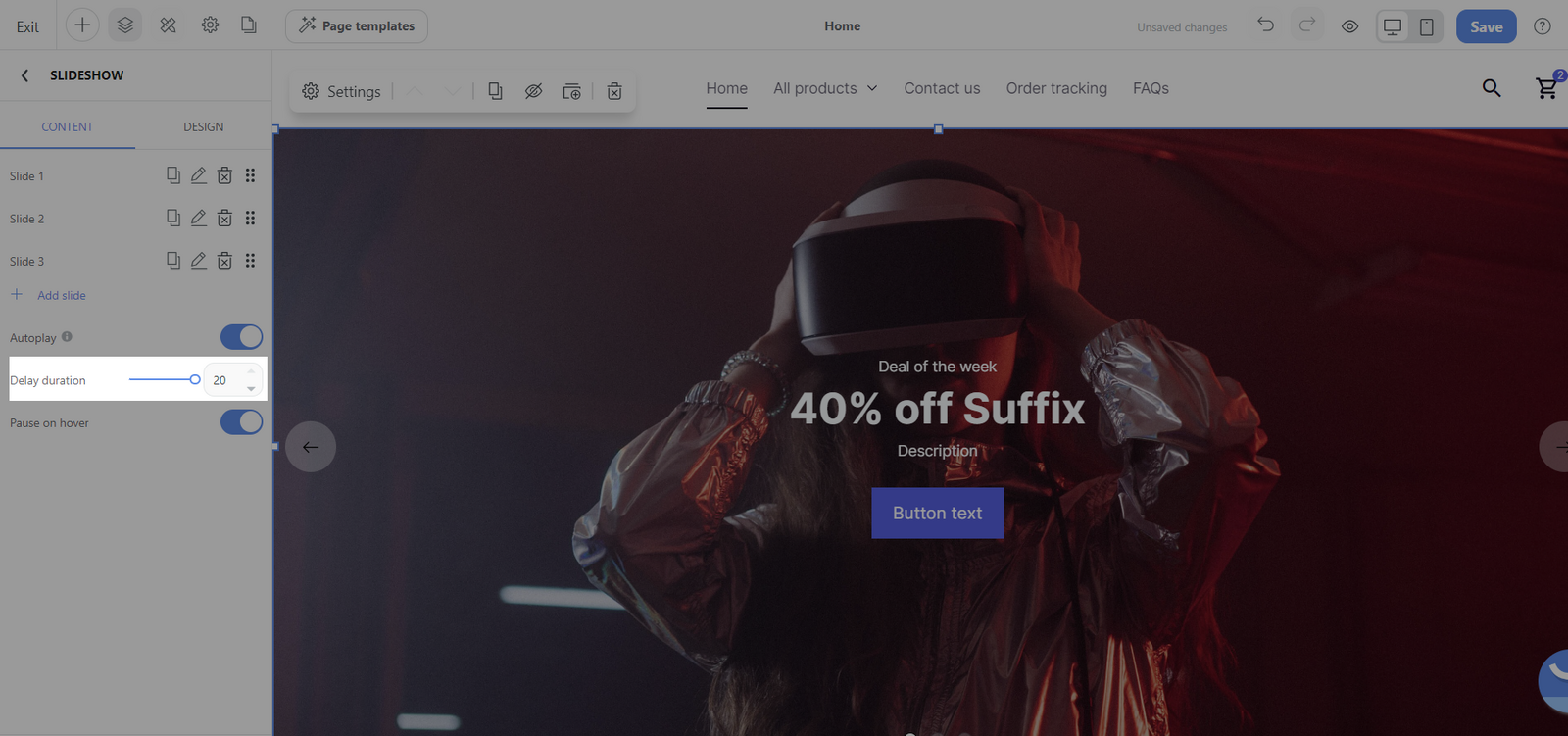Screen dimensions: 1568x736
Task: Open the layers panel icon
Action: [x=125, y=25]
